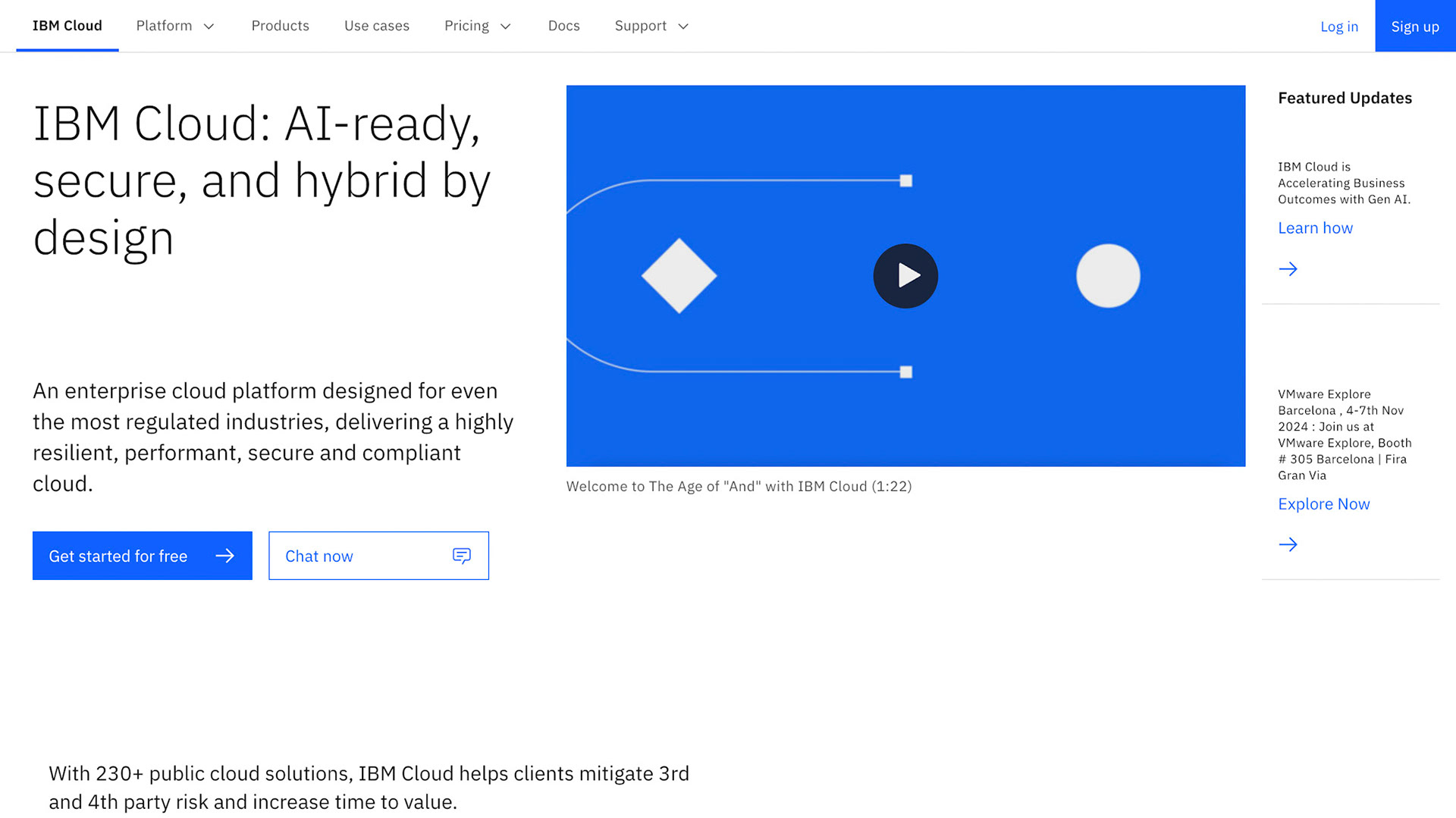Screen dimensions: 1456x818
Task: Click the arrow under Learn how
Action: pos(1288,269)
